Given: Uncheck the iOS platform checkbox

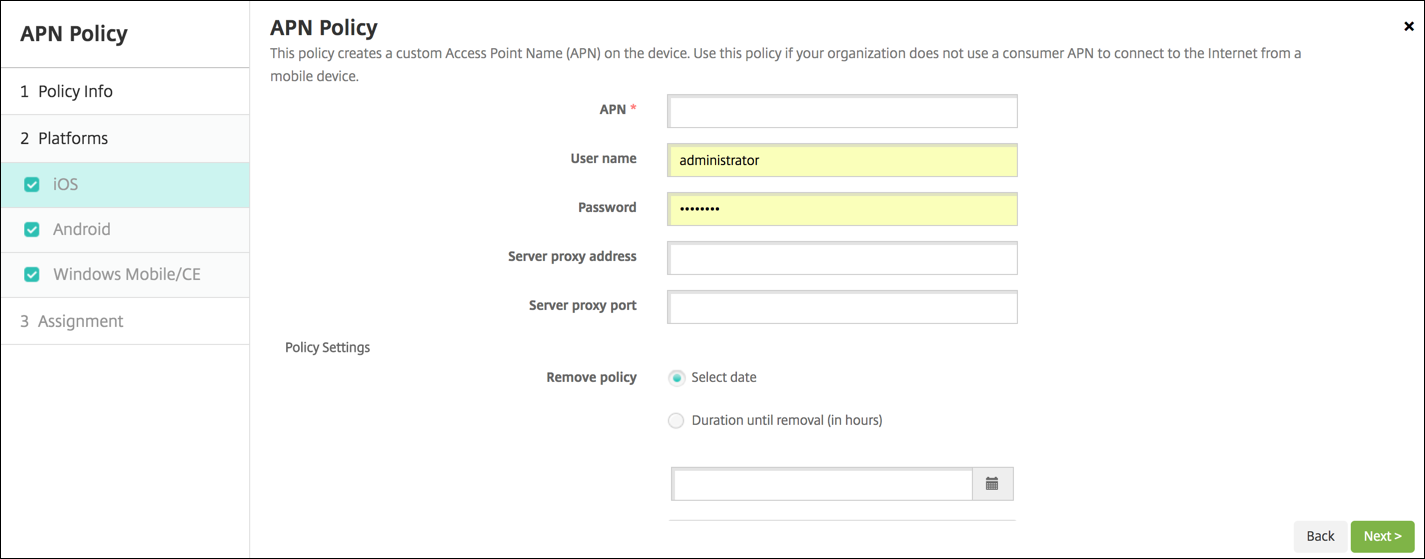Looking at the screenshot, I should (32, 185).
